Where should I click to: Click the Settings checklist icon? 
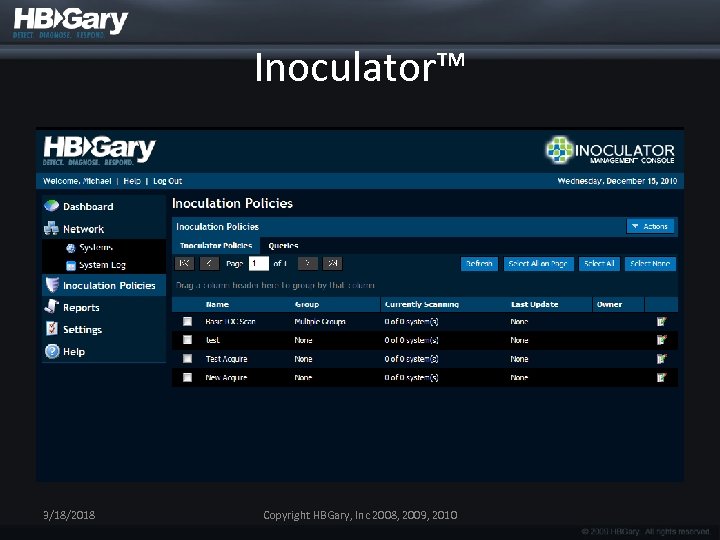pyautogui.click(x=52, y=328)
